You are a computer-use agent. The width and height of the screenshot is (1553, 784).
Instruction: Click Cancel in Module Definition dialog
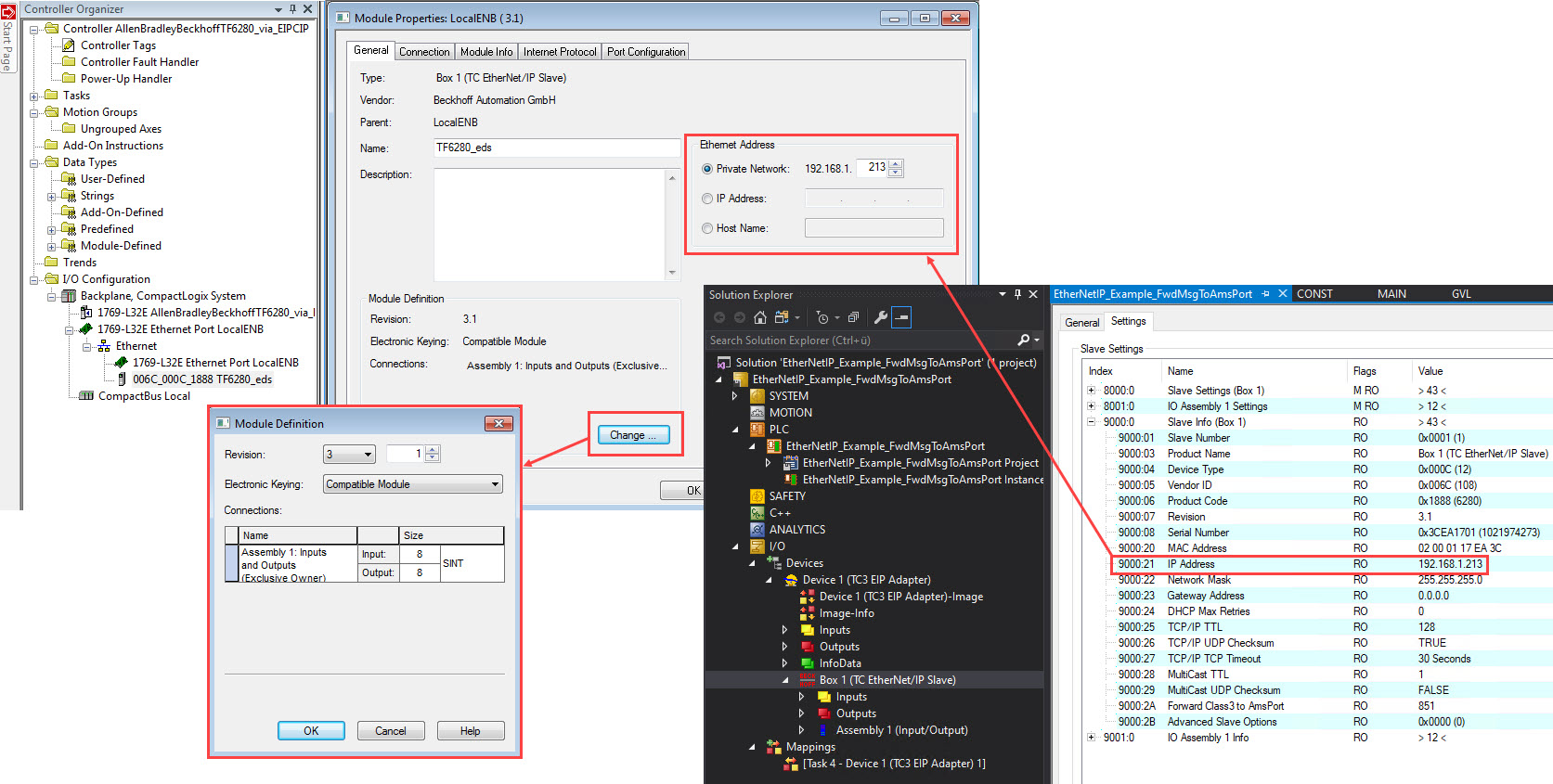[391, 731]
